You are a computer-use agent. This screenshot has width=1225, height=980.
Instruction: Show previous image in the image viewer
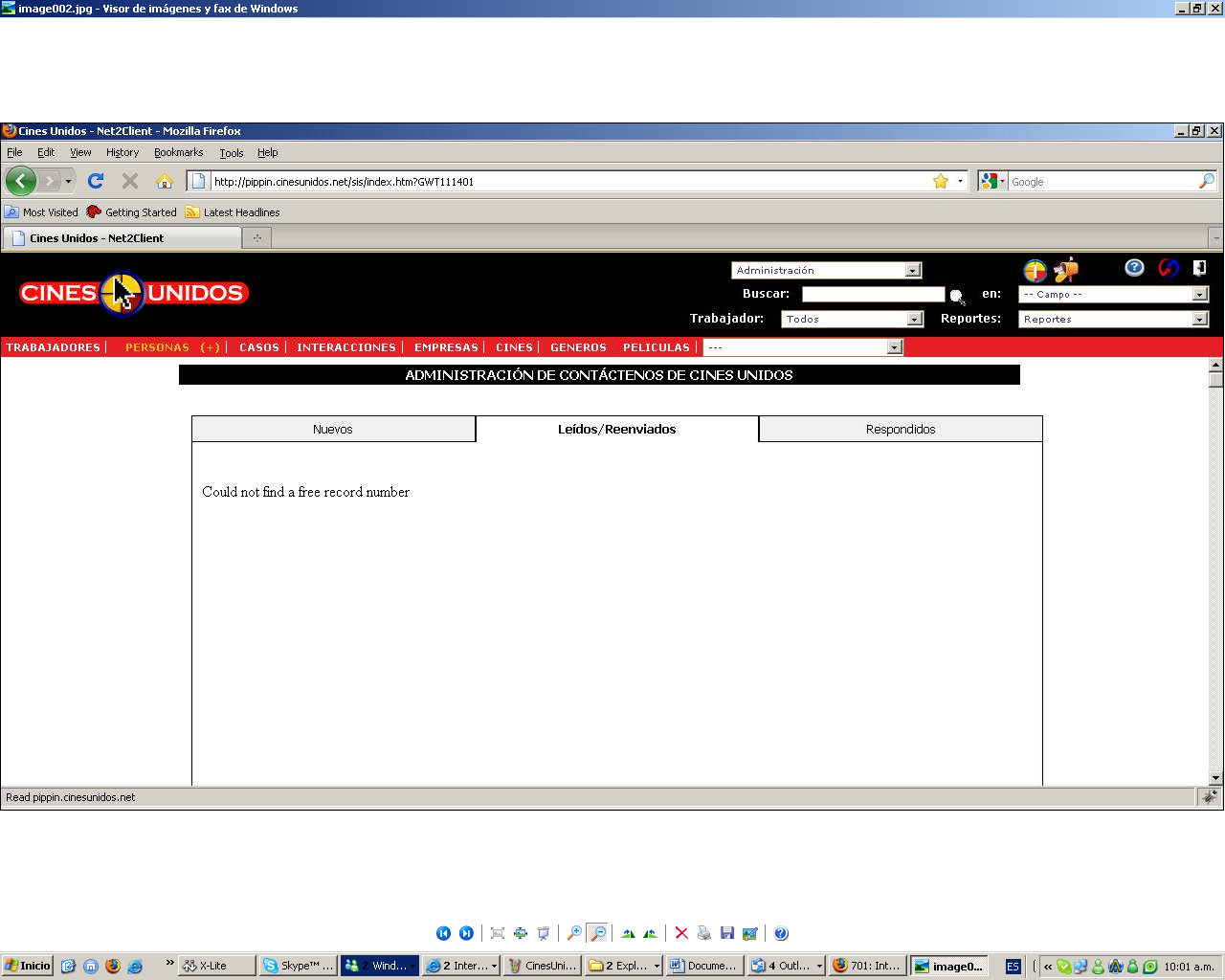coord(443,933)
